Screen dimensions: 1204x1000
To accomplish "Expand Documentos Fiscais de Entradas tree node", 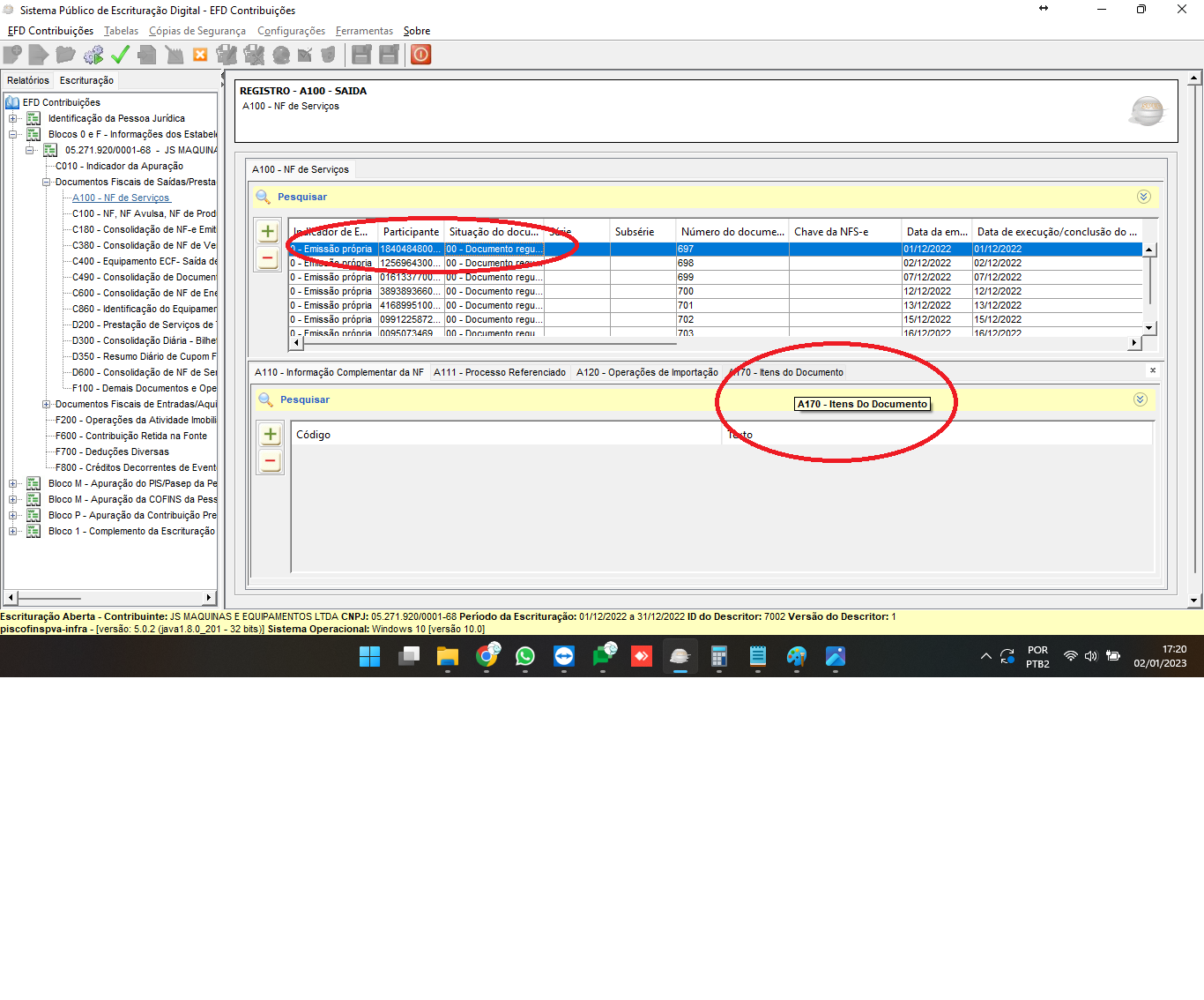I will point(46,405).
